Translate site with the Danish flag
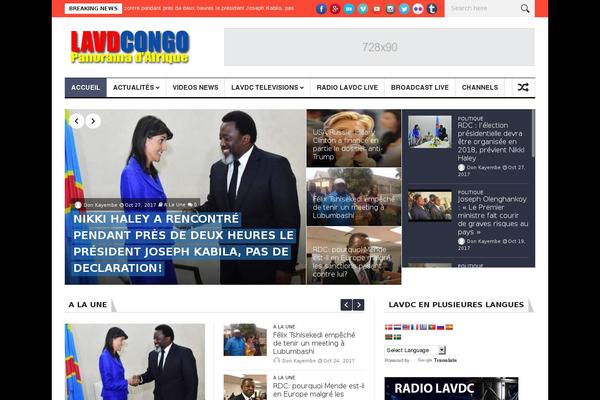600x400 pixels. pos(388,327)
